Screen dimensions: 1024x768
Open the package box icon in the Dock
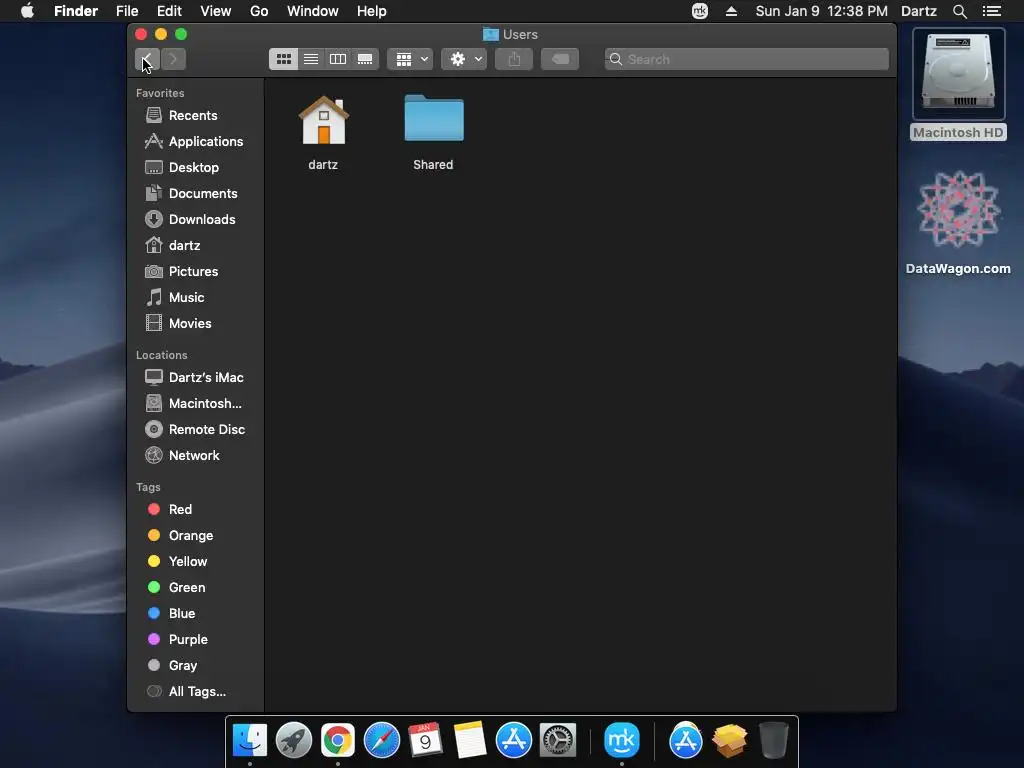pyautogui.click(x=729, y=741)
